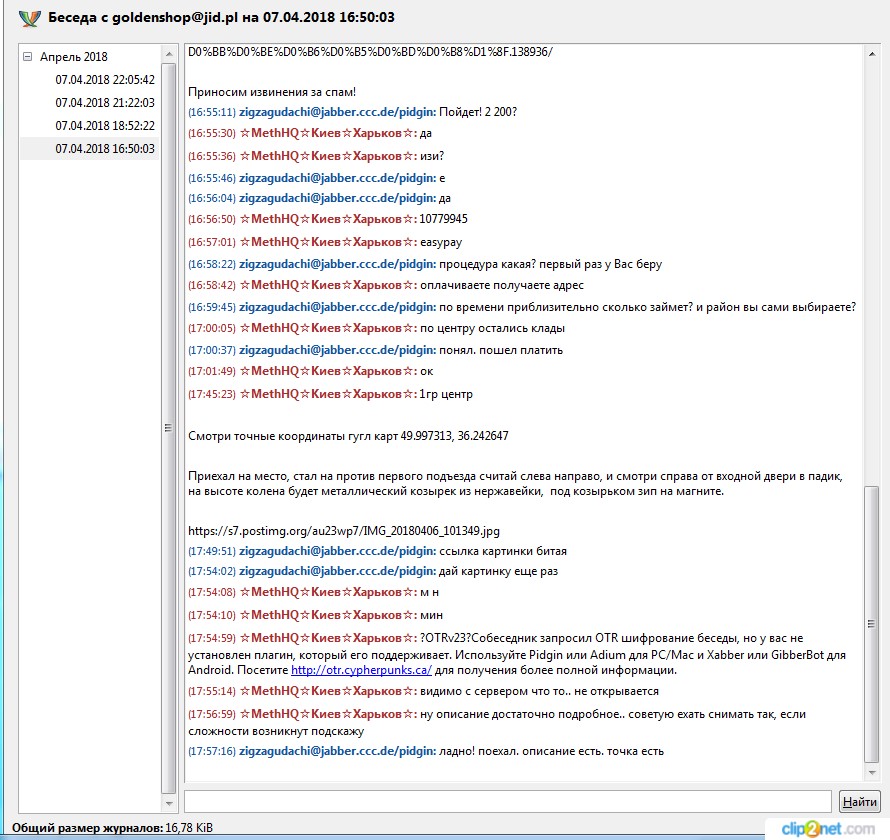Click the message '1гр центр'
The width and height of the screenshot is (890, 840).
pyautogui.click(x=446, y=394)
